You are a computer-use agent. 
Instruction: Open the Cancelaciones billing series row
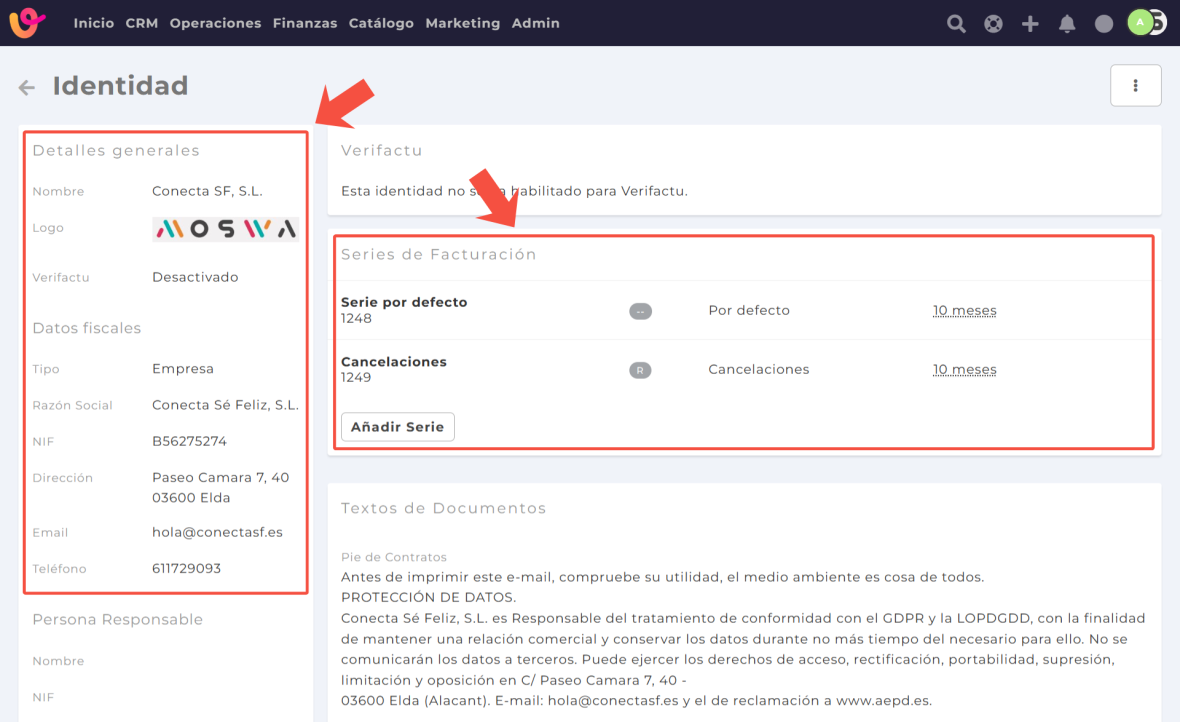[393, 362]
